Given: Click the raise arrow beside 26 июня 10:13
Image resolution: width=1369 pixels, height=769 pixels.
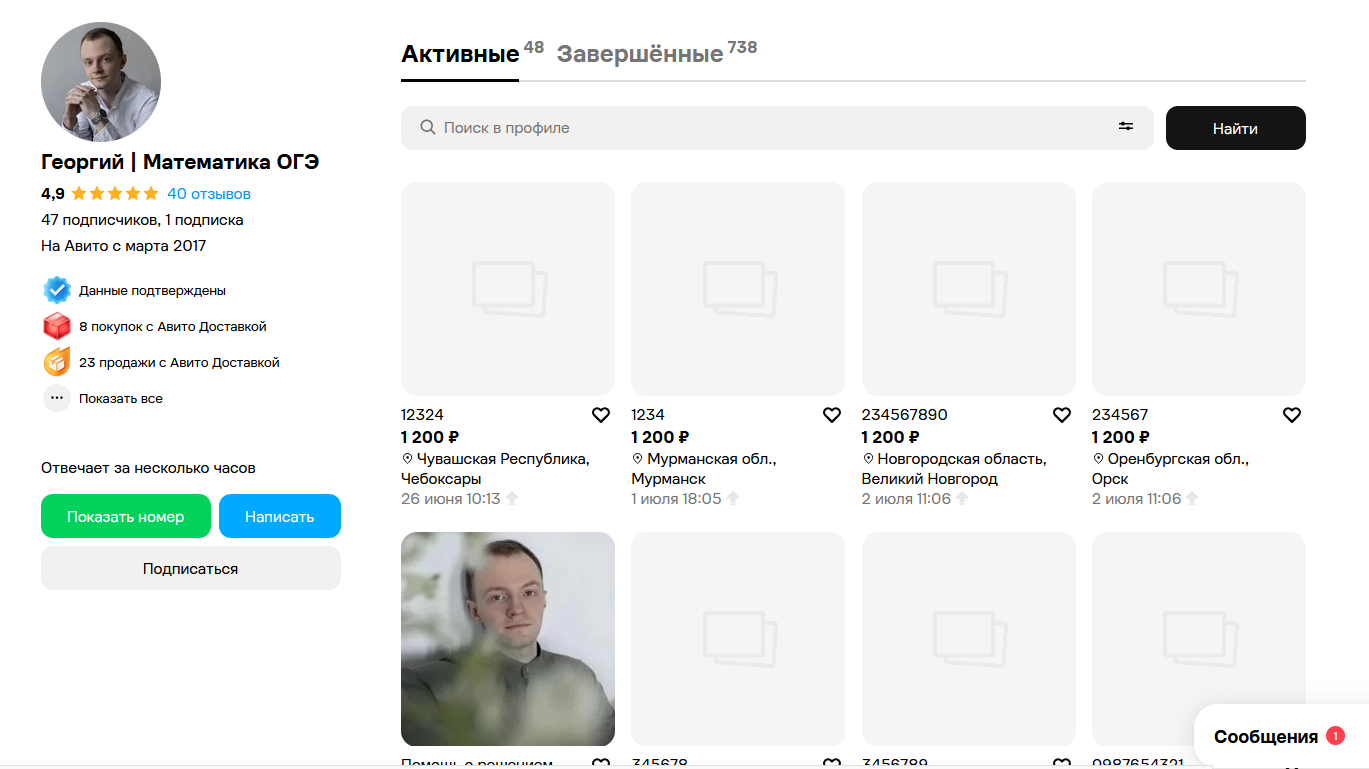Looking at the screenshot, I should pos(512,498).
